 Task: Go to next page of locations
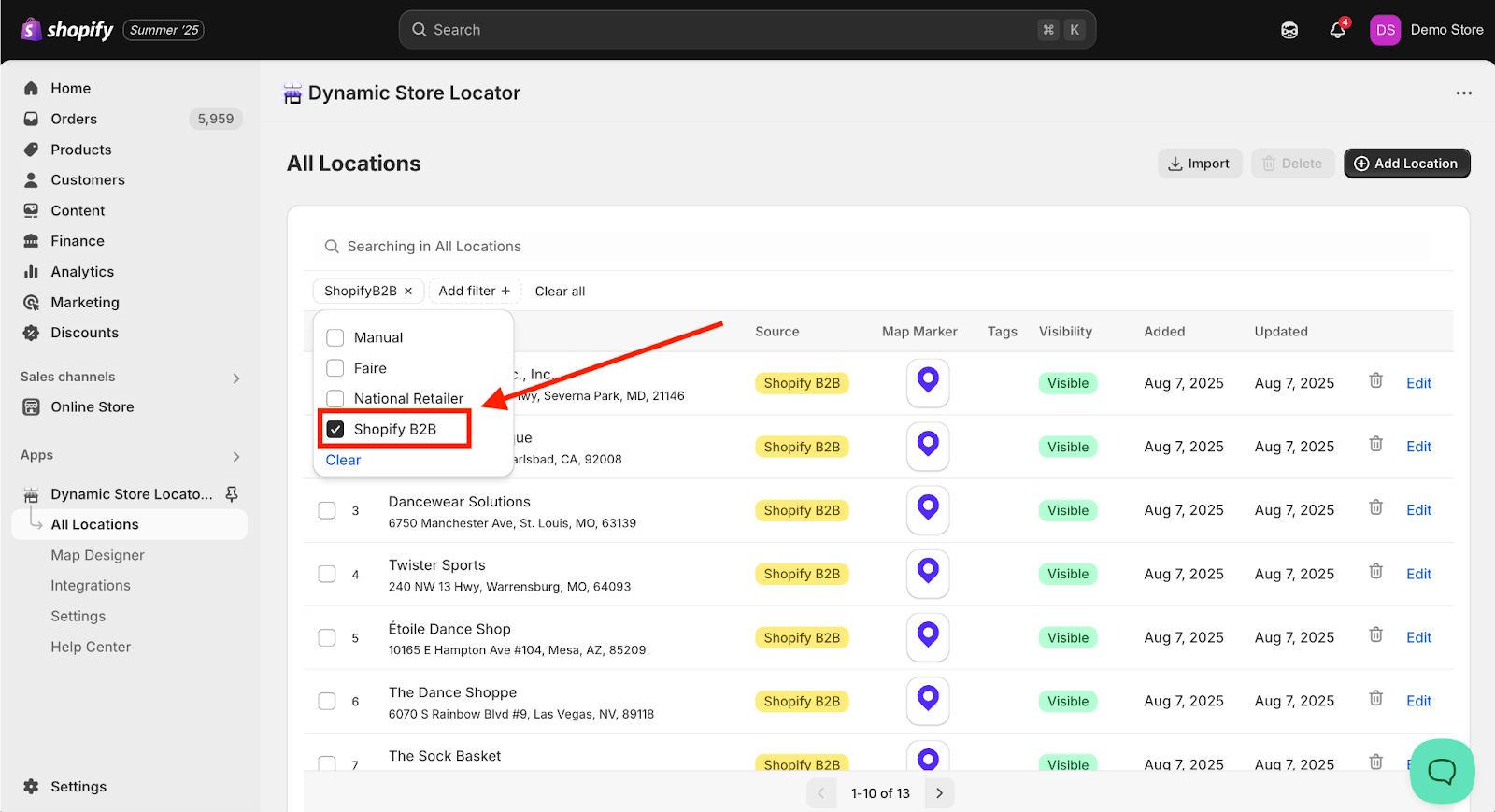coord(939,793)
